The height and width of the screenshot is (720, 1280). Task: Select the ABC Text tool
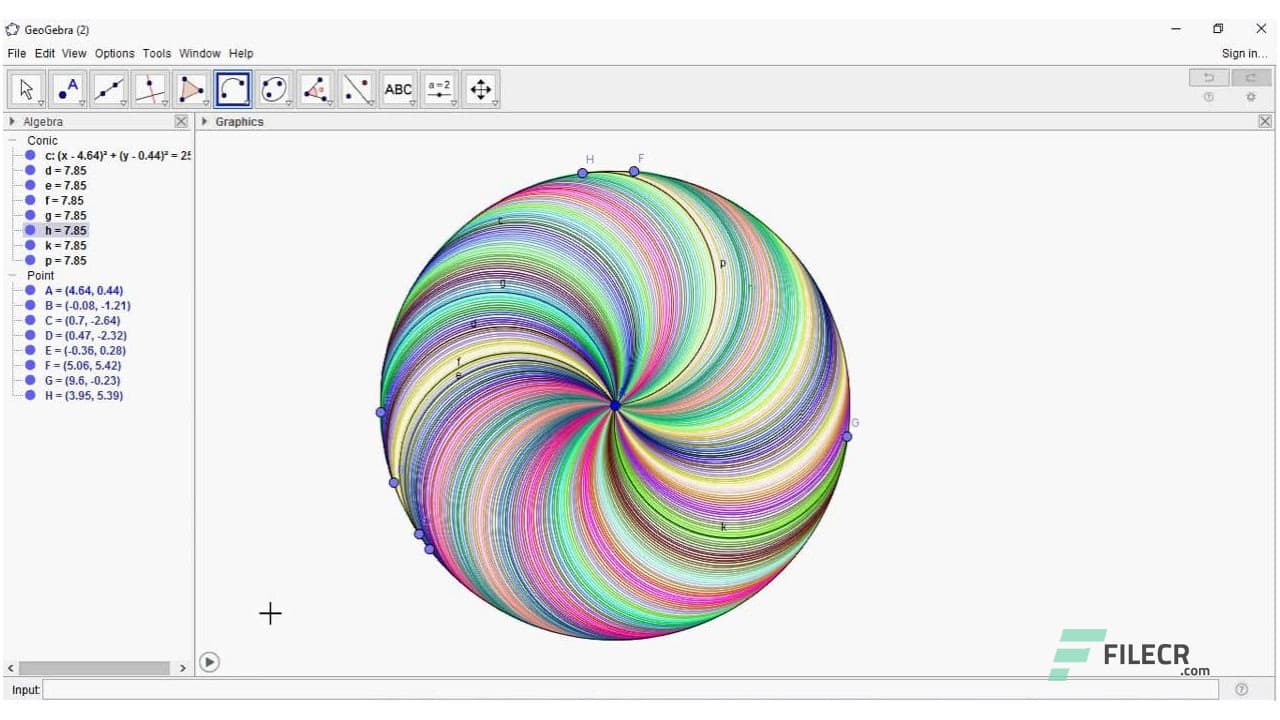398,88
